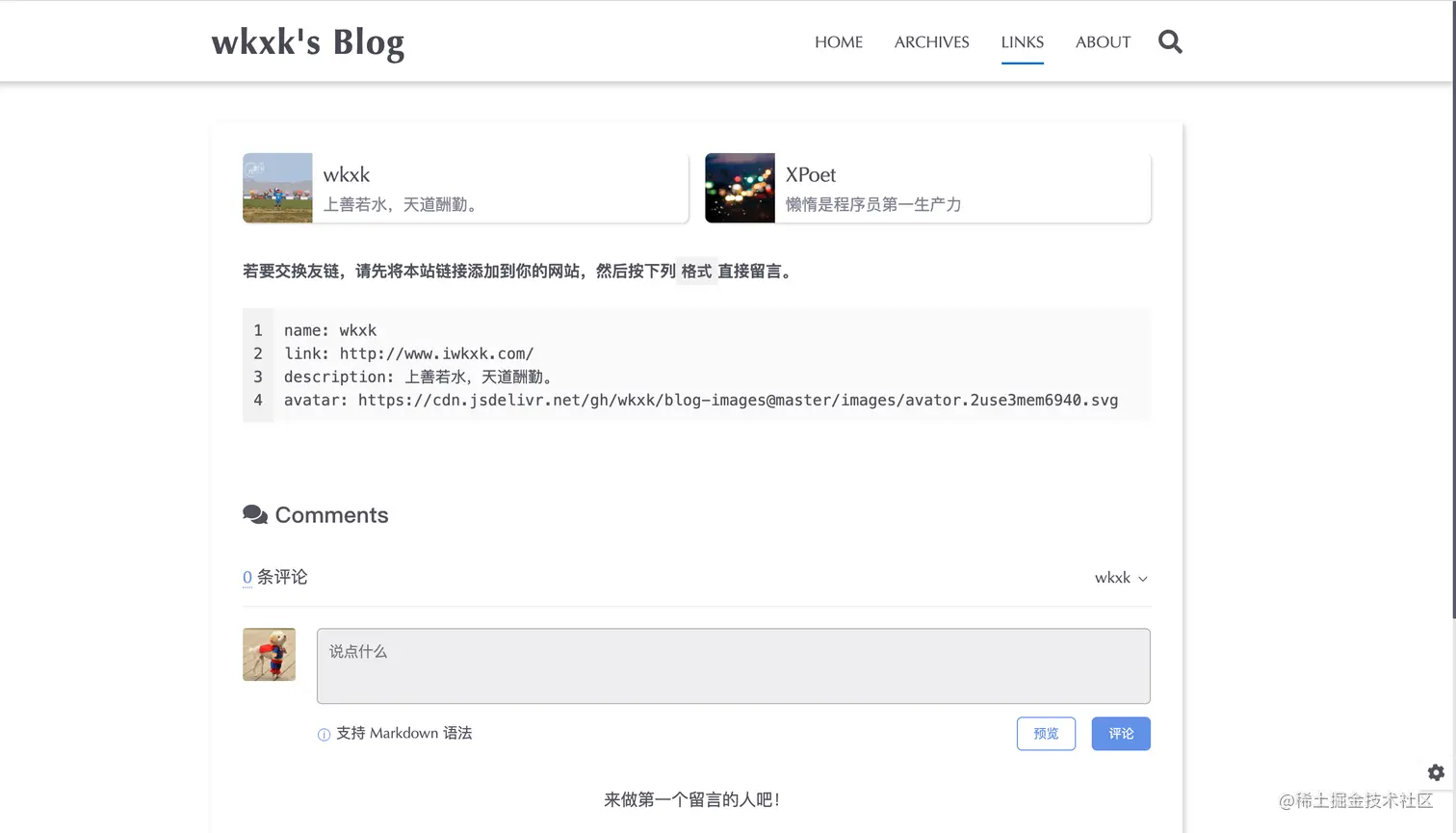Expand the wkxk user dropdown
This screenshot has width=1456, height=833.
[x=1121, y=578]
